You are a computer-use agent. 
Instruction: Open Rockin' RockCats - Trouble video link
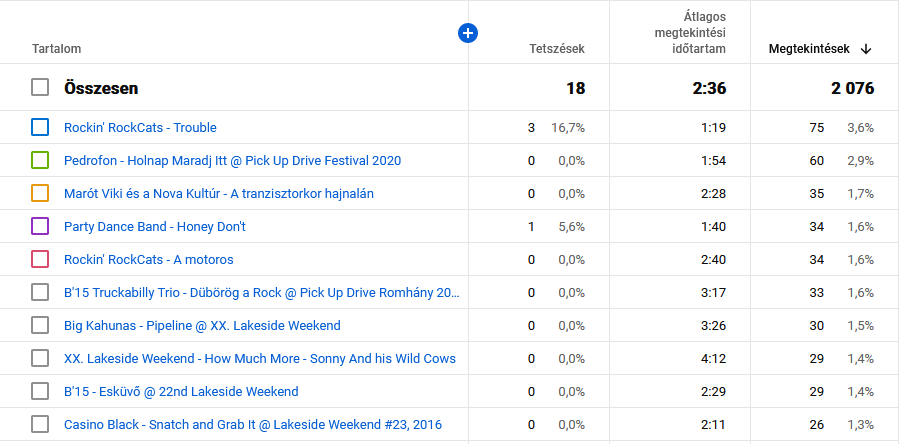tap(140, 127)
